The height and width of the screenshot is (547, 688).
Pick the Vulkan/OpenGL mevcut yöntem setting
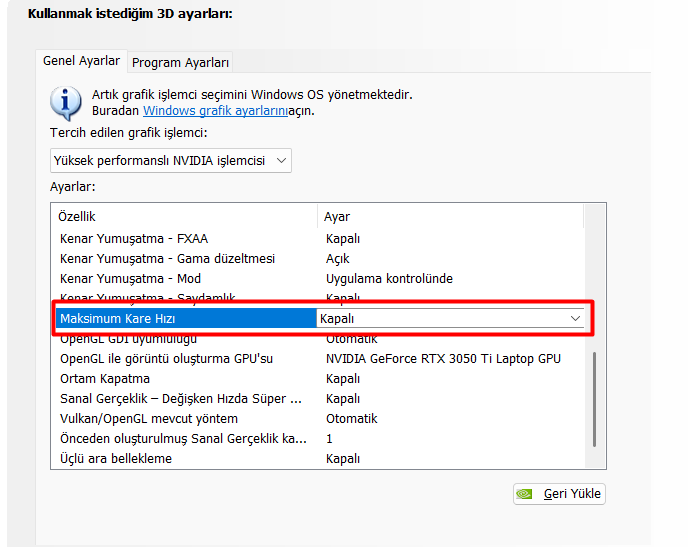[149, 419]
